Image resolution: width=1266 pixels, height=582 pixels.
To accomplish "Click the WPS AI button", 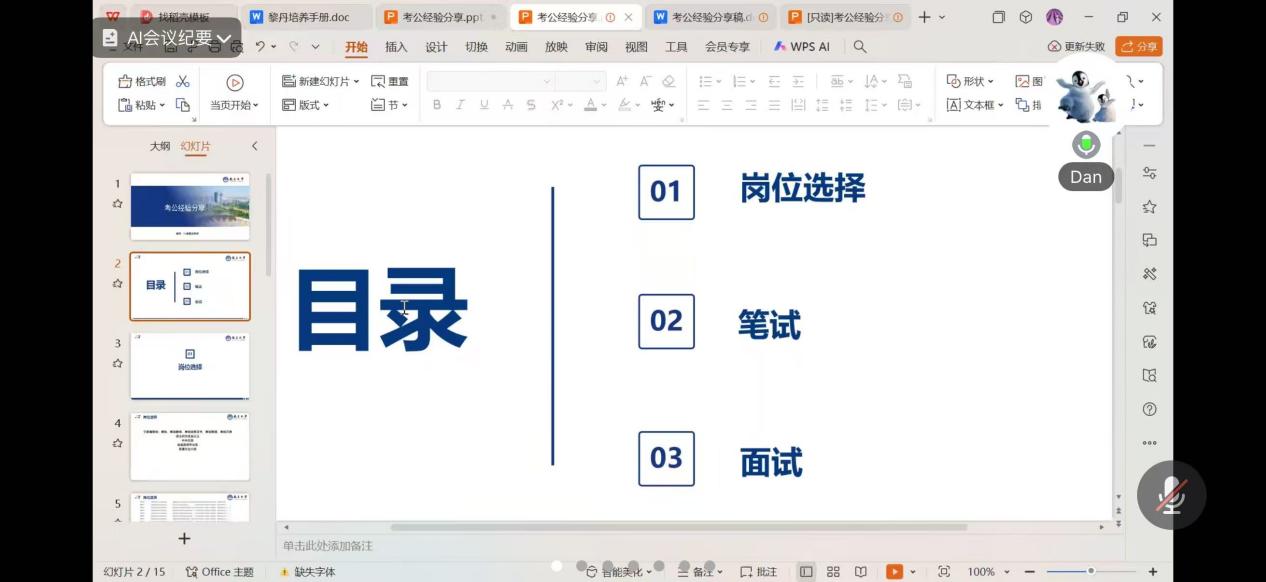I will [801, 47].
